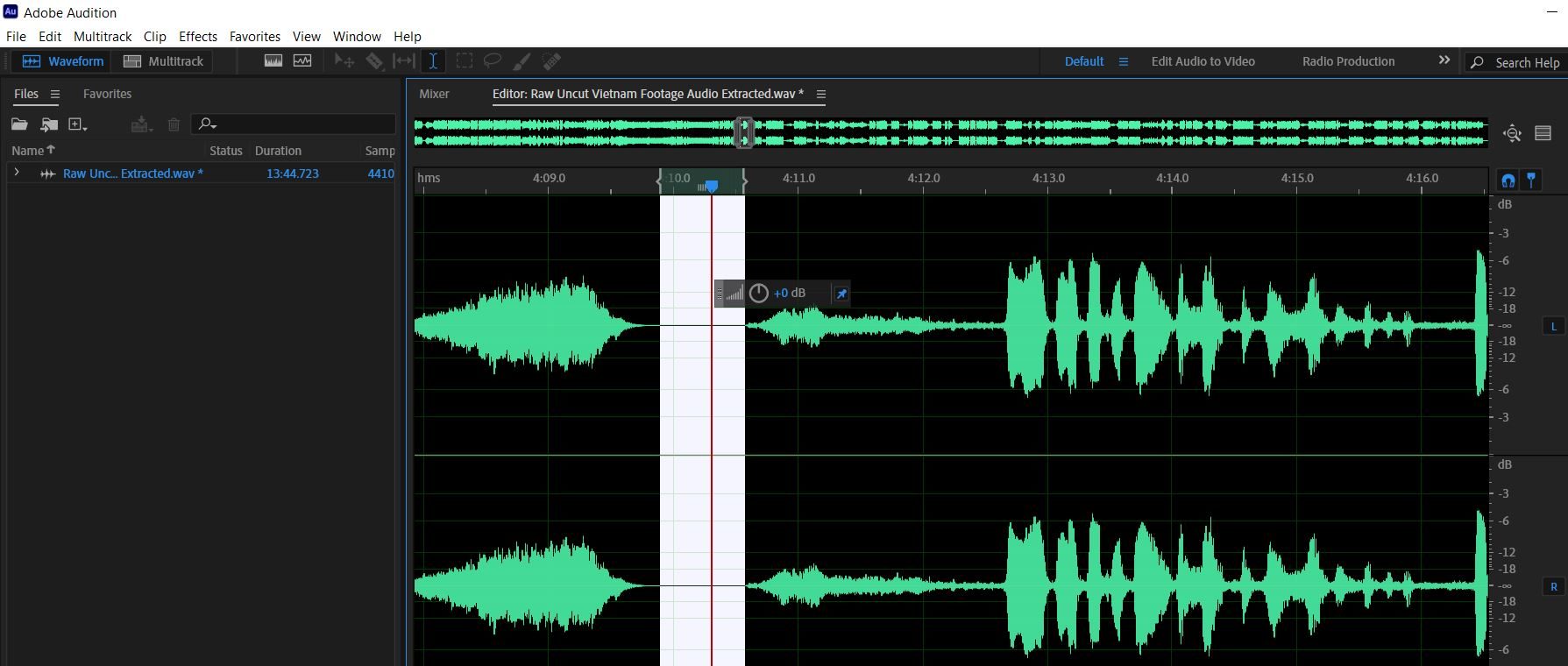Select the Edit Audio to Video workspace

[1203, 61]
